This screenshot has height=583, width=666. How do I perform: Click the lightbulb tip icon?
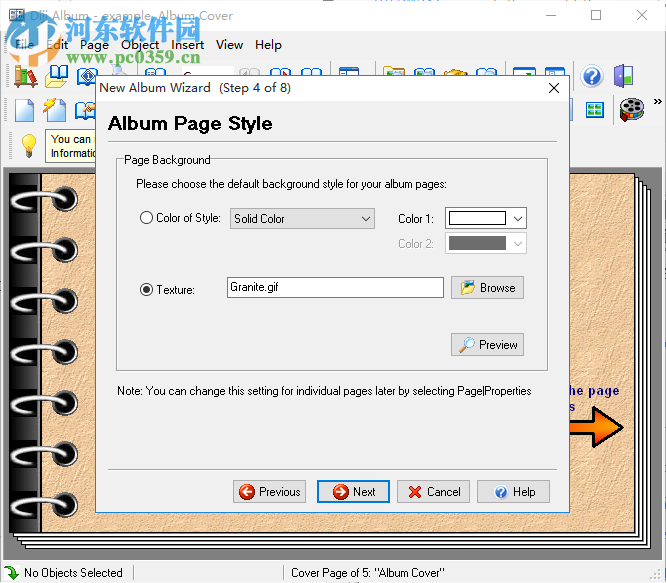pyautogui.click(x=29, y=146)
